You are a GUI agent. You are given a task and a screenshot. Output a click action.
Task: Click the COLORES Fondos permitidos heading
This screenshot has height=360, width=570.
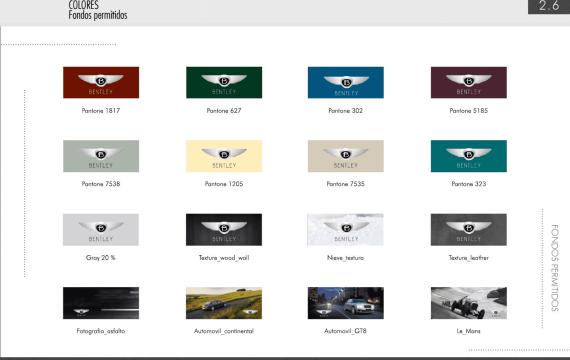[x=98, y=10]
